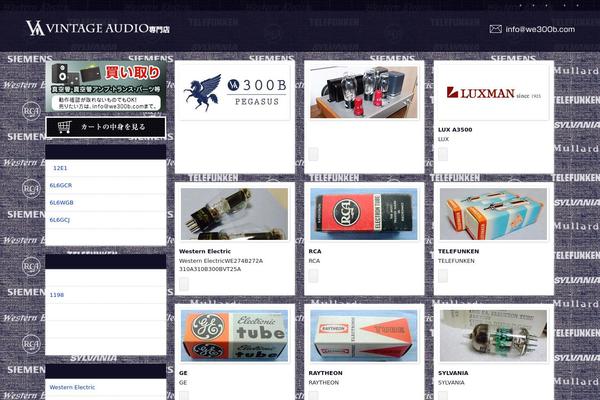Open the Western Electric sidebar link

click(x=72, y=387)
